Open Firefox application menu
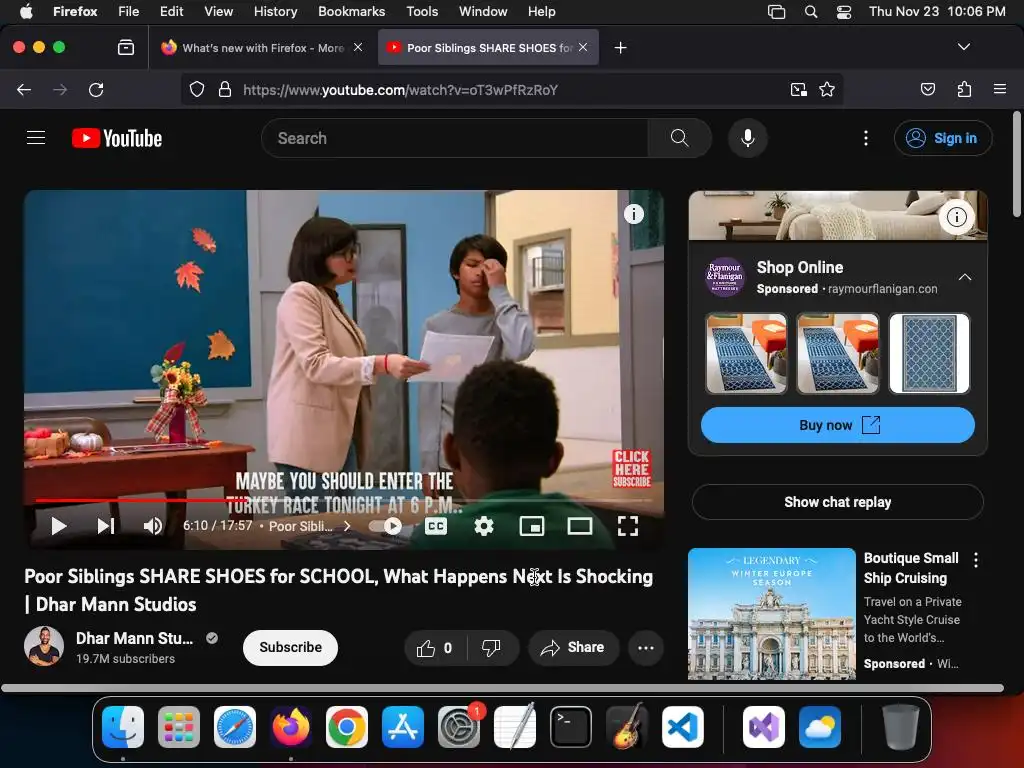This screenshot has width=1024, height=768. tap(1000, 89)
